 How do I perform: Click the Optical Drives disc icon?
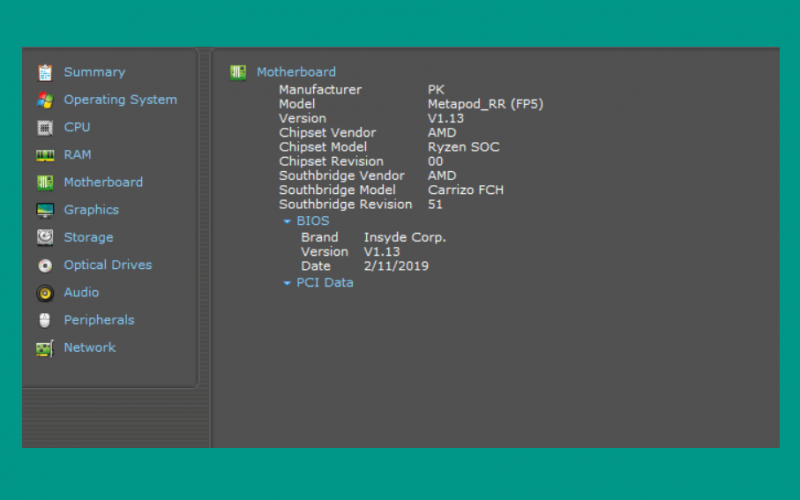[45, 265]
